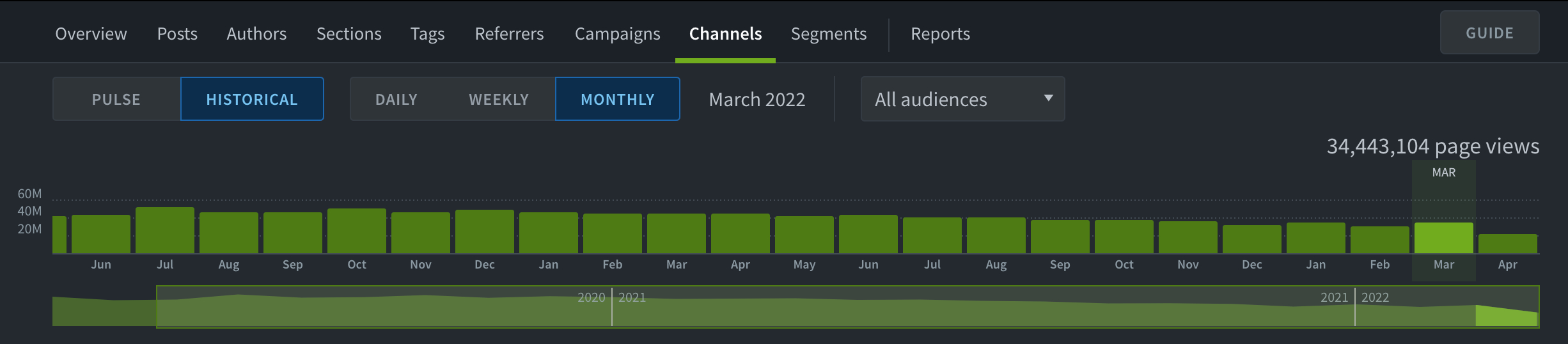Select the Jun 2020 bar

[101, 234]
